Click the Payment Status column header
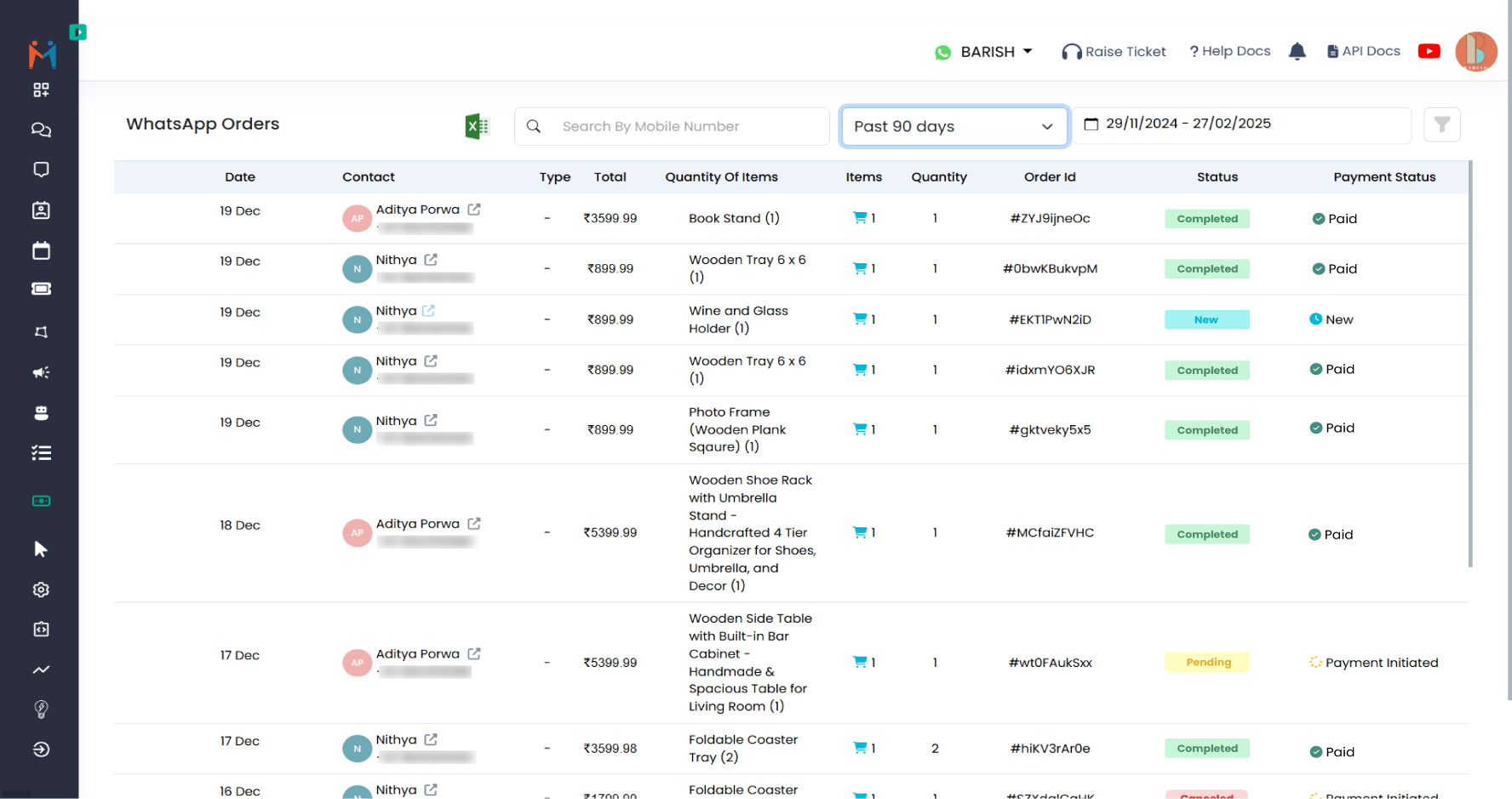1512x799 pixels. pos(1384,177)
